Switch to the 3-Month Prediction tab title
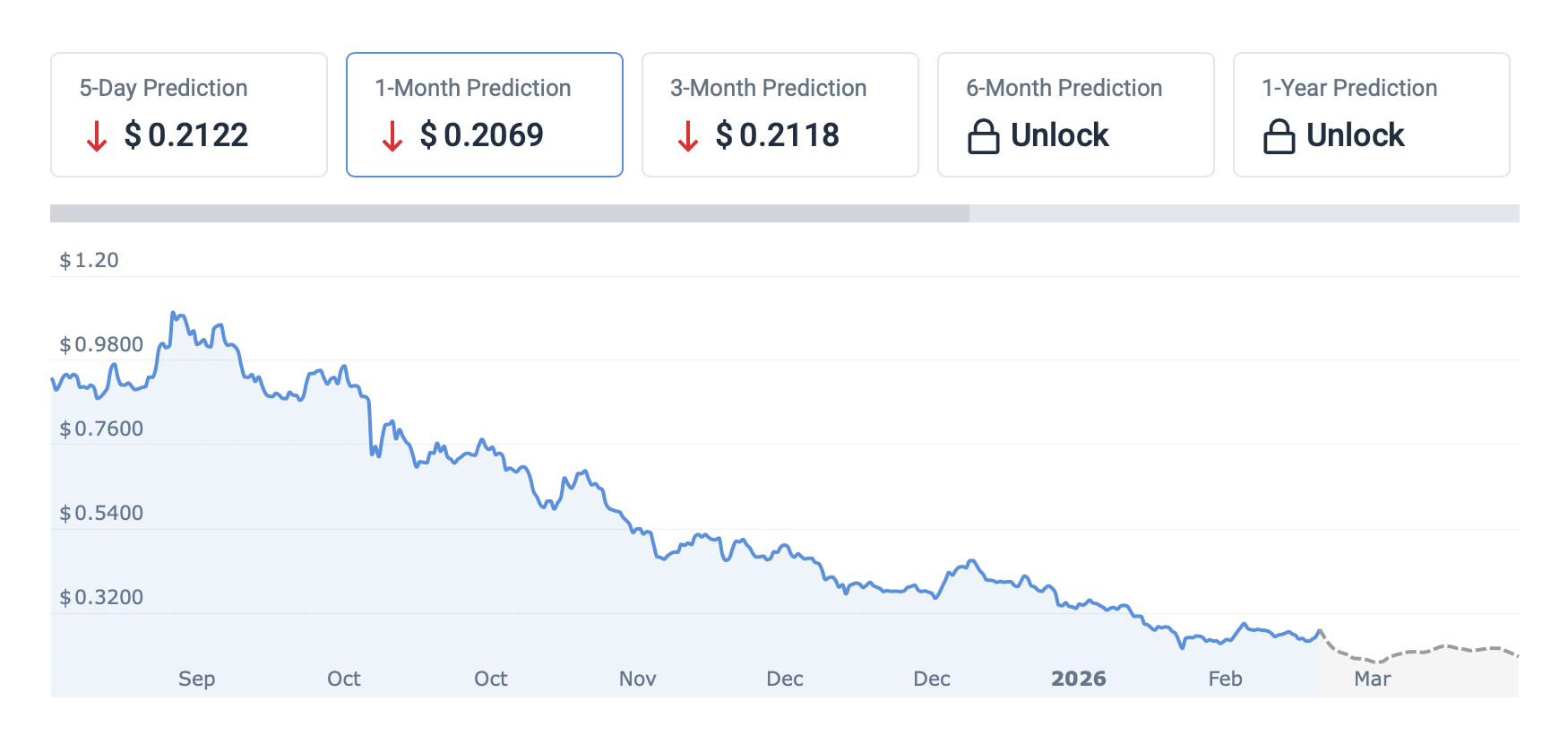 point(768,88)
